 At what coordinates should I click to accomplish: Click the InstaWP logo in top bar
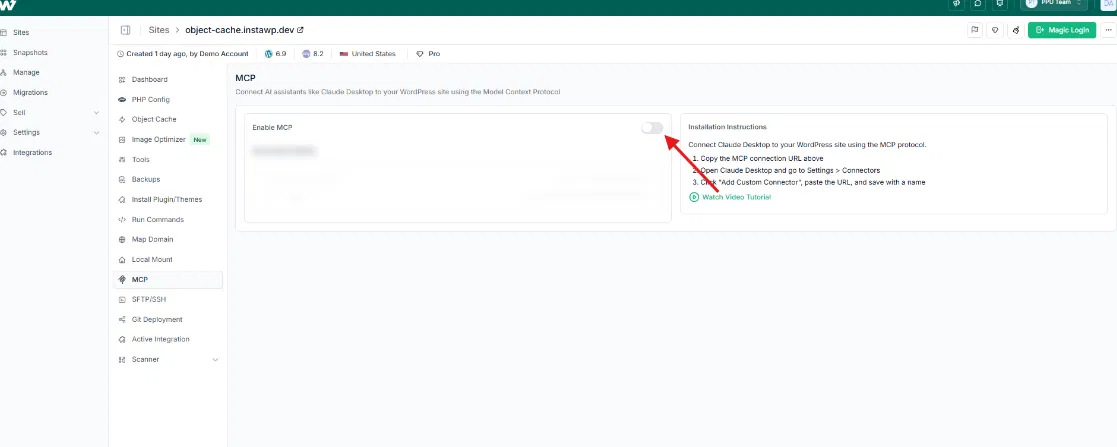[x=8, y=5]
